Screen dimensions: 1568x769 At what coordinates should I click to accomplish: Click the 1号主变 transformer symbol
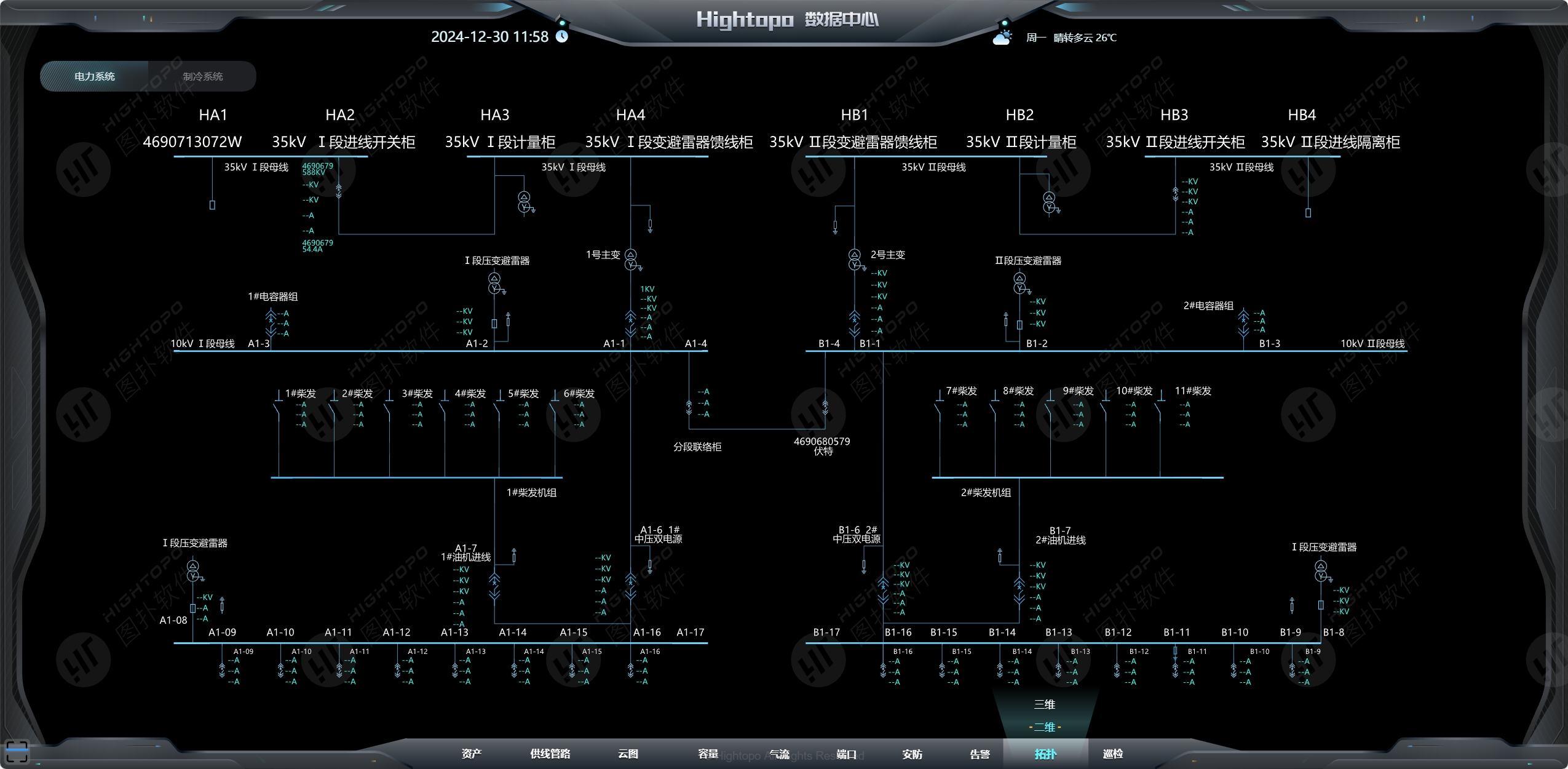pos(630,260)
